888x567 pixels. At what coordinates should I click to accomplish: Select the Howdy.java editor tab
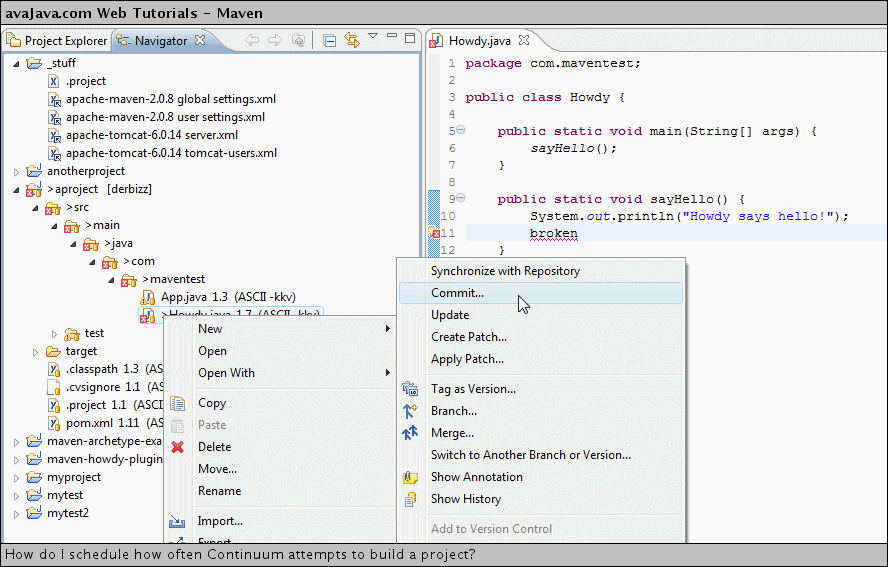click(x=479, y=41)
